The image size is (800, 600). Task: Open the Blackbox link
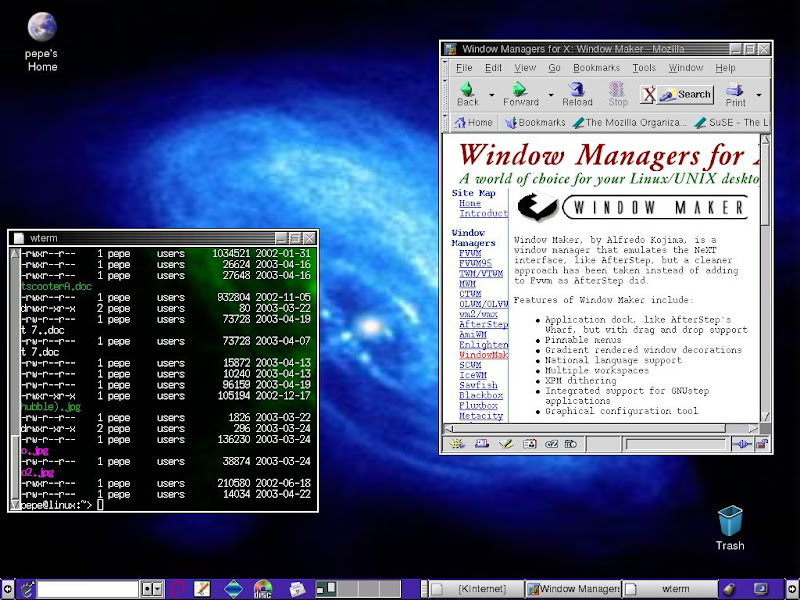(x=481, y=395)
